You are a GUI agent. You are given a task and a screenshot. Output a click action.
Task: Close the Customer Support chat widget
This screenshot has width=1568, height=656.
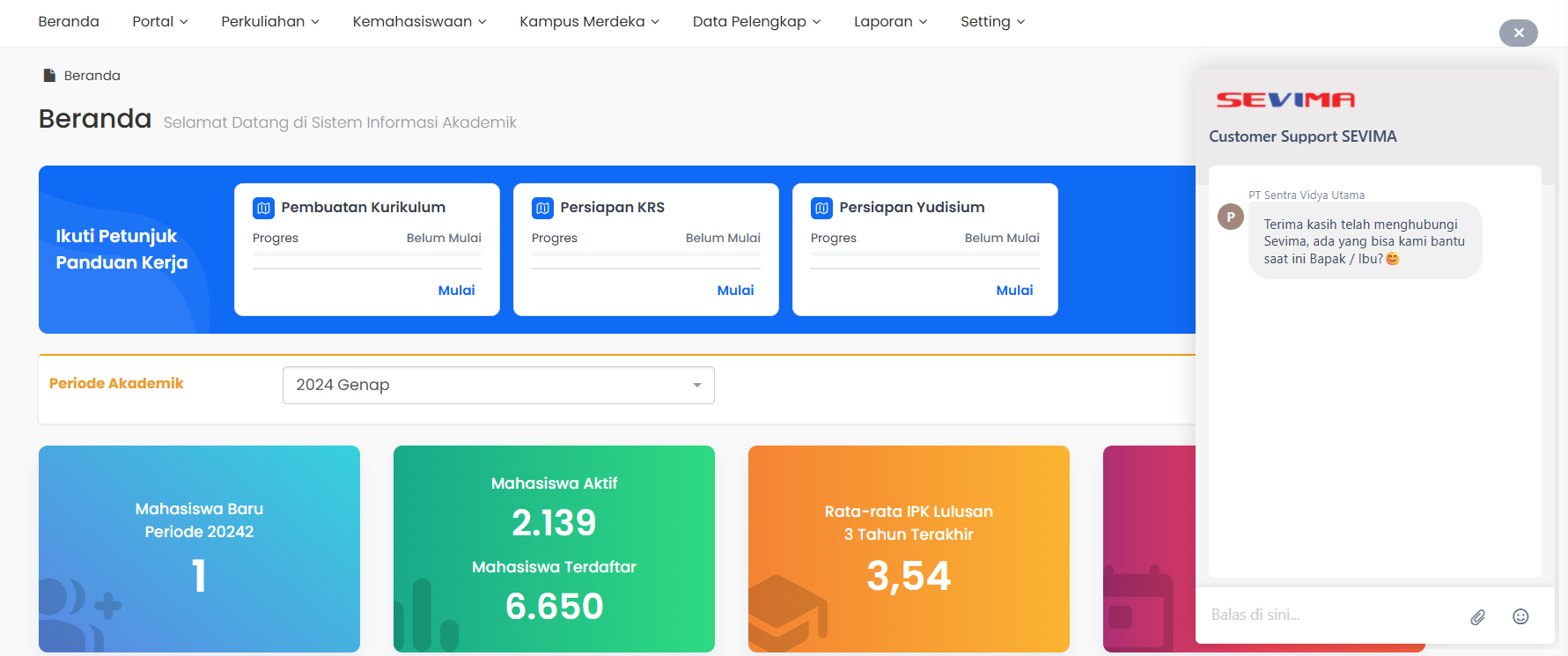click(x=1518, y=33)
